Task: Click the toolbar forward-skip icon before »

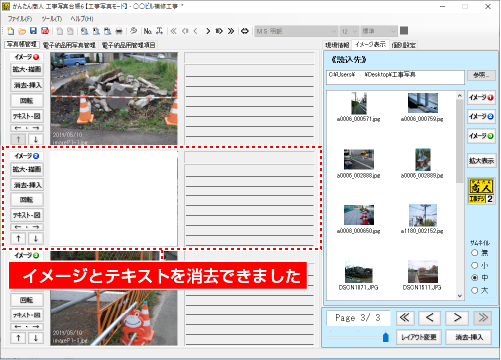Action: click(x=219, y=31)
